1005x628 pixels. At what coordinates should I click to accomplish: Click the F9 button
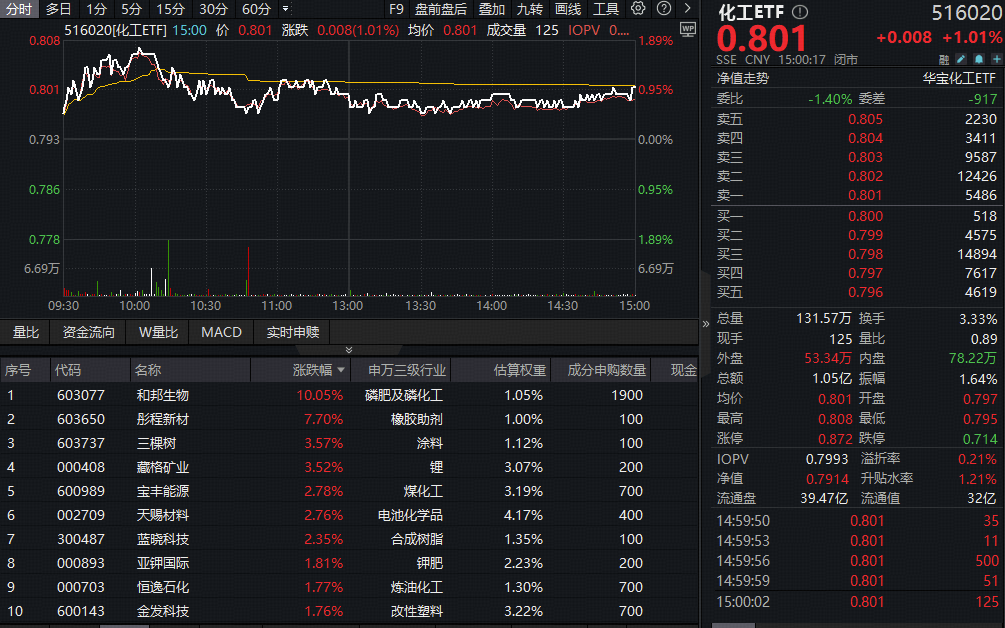tap(396, 9)
